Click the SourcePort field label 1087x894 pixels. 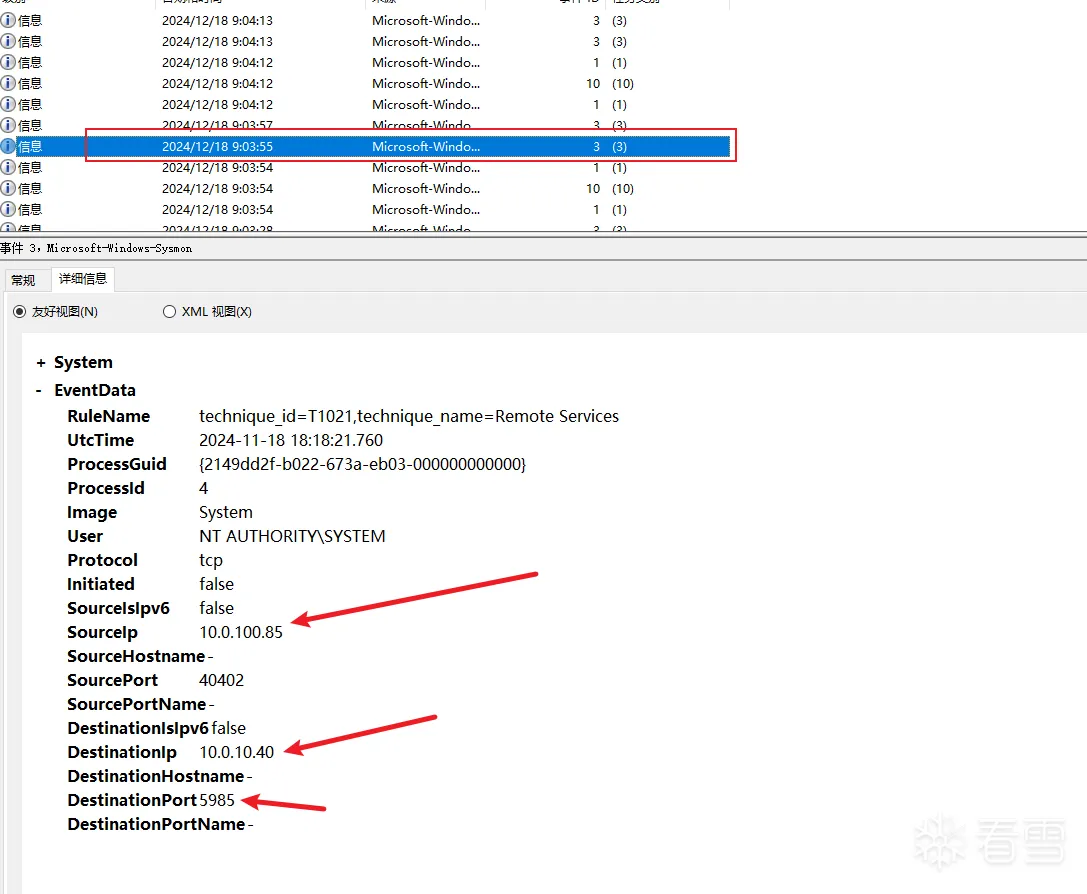click(113, 680)
